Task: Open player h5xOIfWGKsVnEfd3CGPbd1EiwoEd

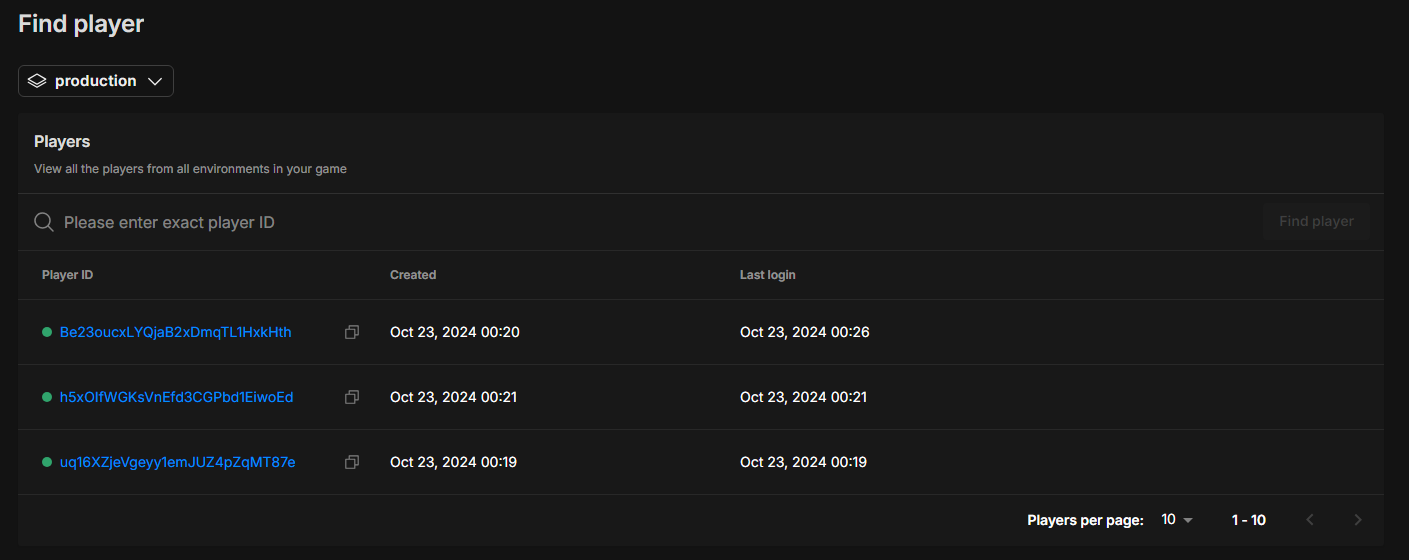Action: (x=177, y=397)
